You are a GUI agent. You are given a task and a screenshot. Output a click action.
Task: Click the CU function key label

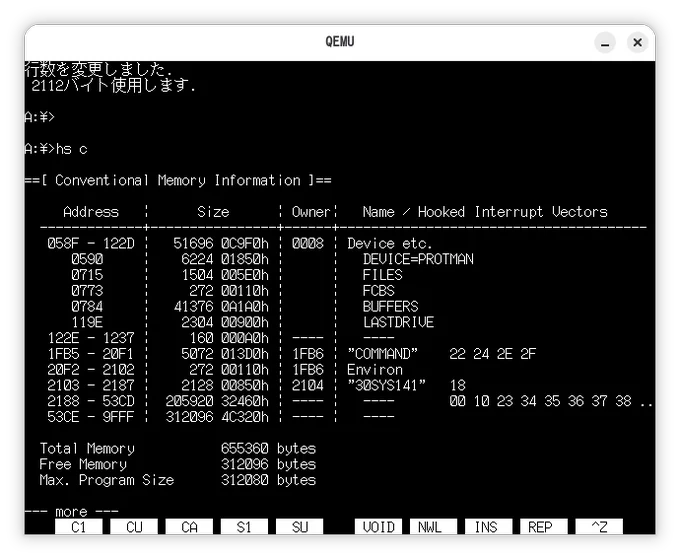[x=134, y=527]
